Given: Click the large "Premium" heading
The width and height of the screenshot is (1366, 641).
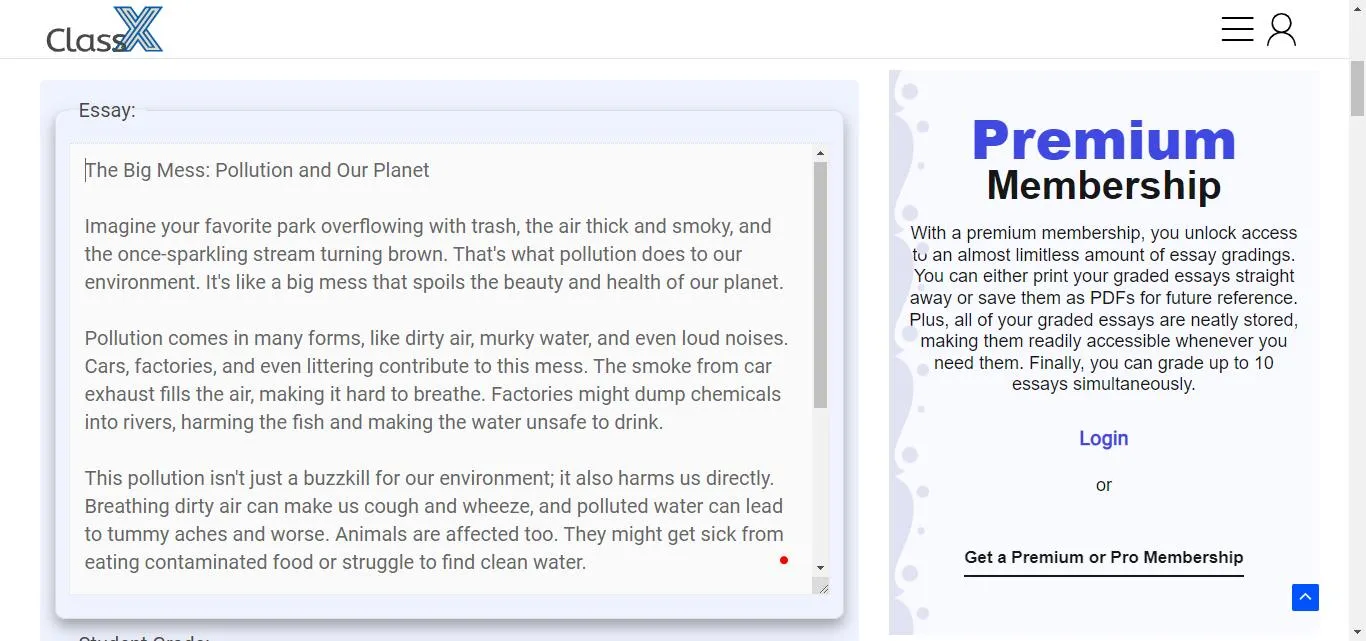Looking at the screenshot, I should pyautogui.click(x=1103, y=140).
